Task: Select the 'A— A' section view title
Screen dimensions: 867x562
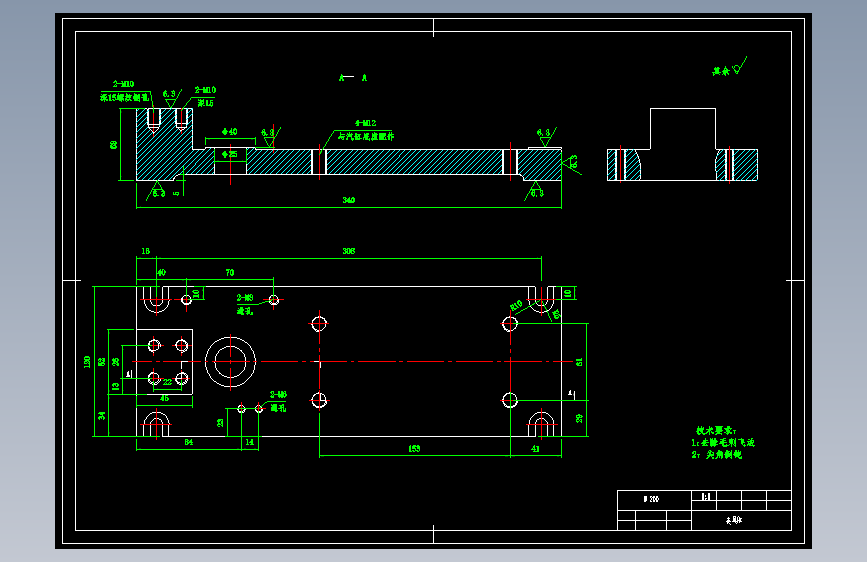Action: (x=353, y=78)
